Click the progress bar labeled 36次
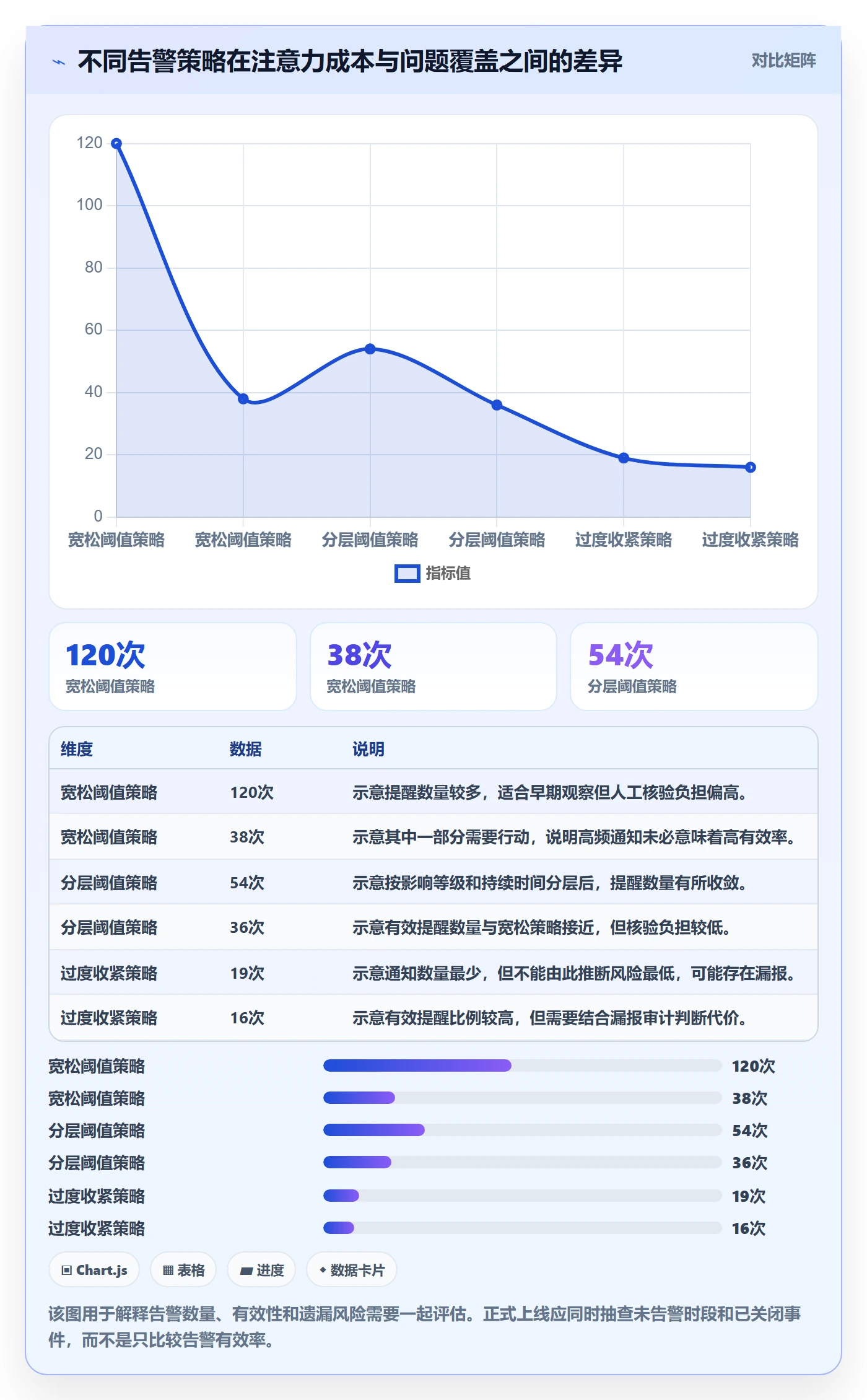The width and height of the screenshot is (867, 1400). click(x=522, y=1162)
